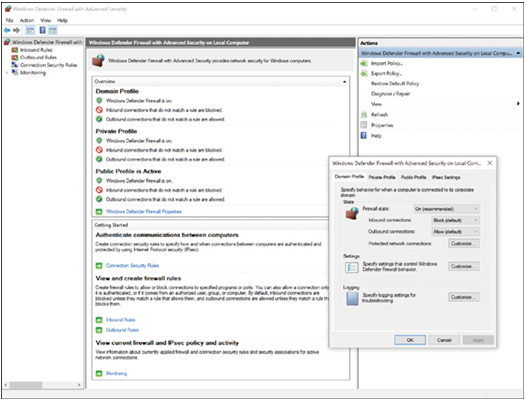Select Monitoring node in the tree
The image size is (527, 401).
coord(33,73)
